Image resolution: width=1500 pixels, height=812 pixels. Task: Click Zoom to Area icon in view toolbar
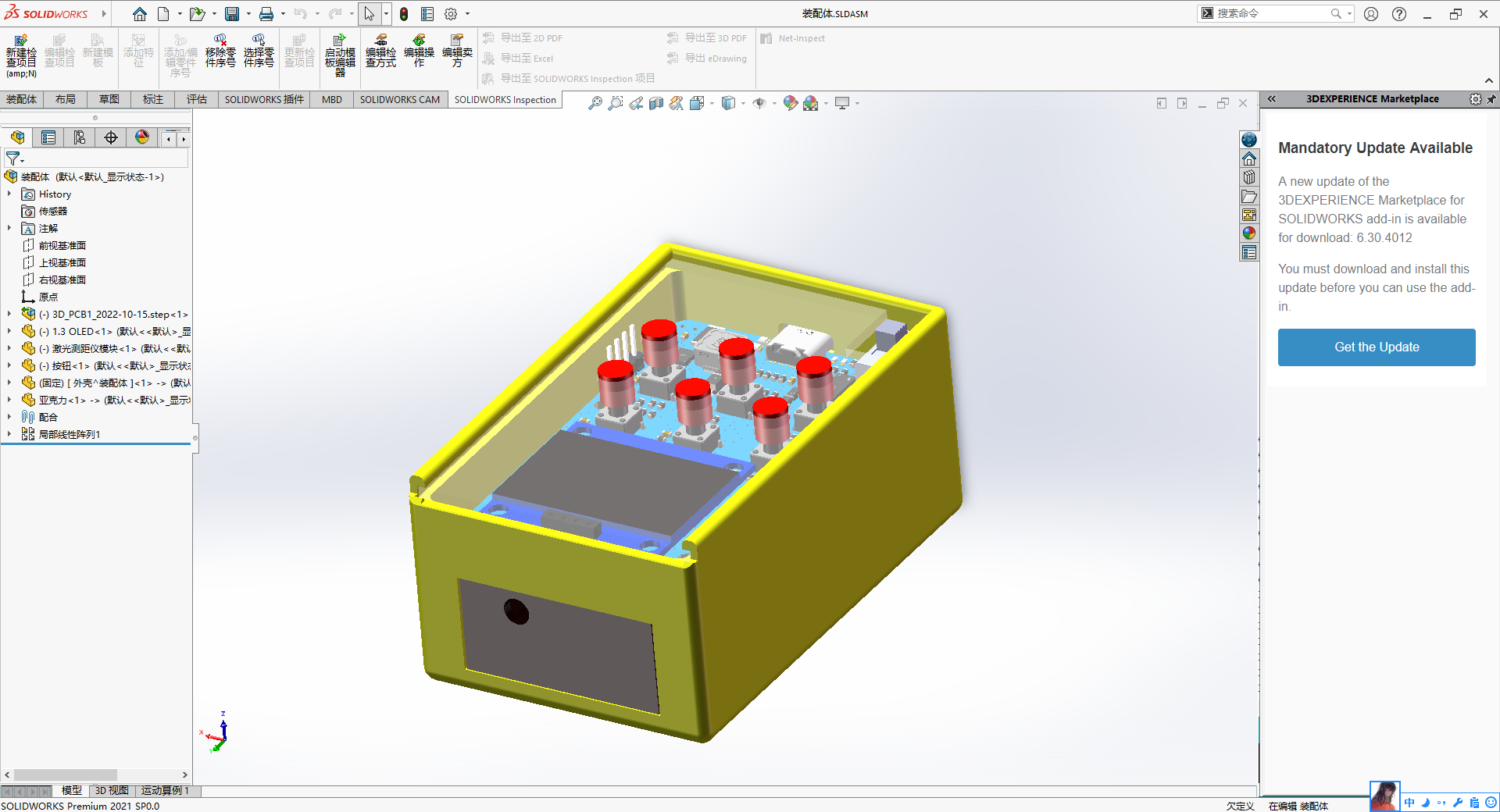(616, 103)
